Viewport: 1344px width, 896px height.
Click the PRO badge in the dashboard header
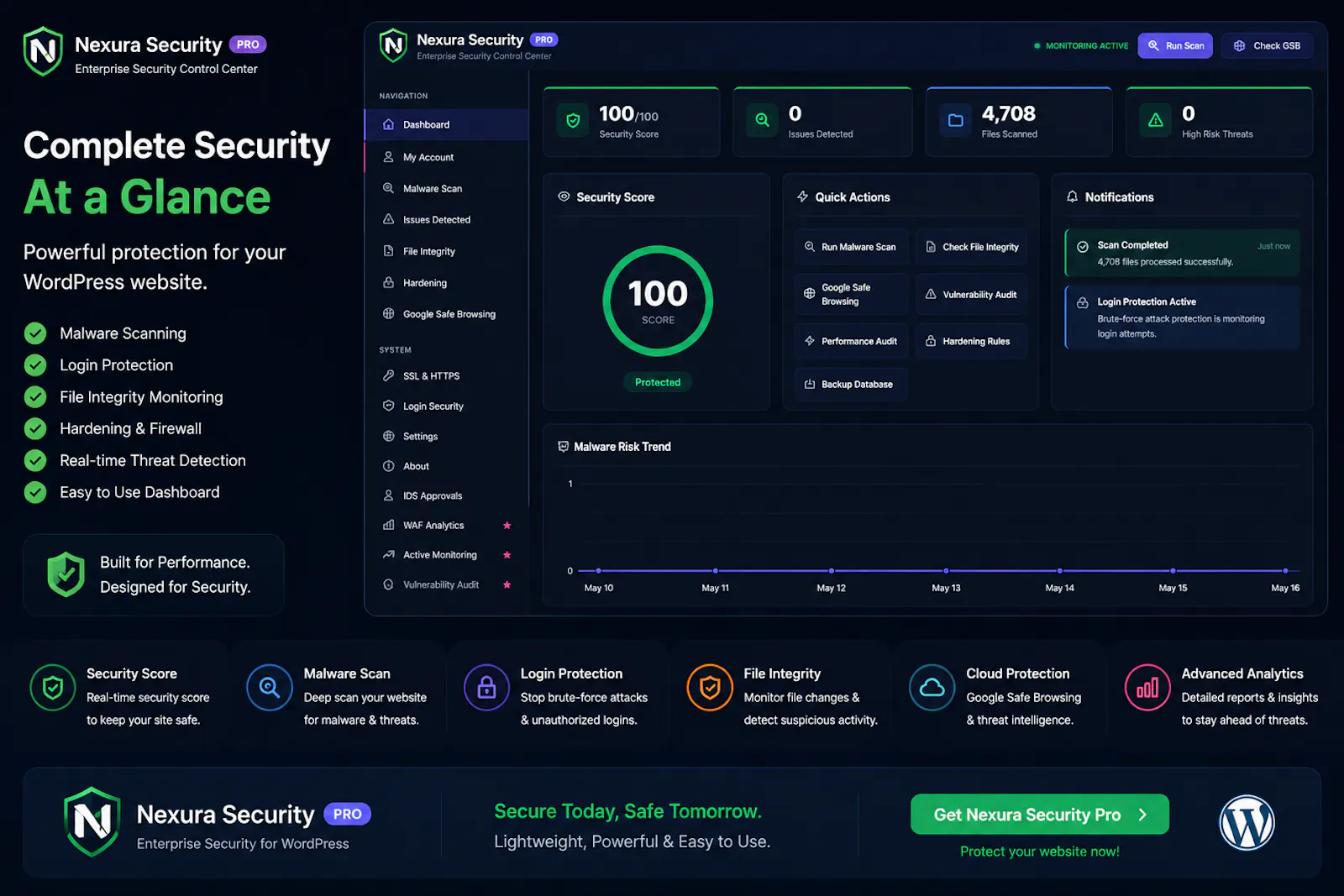tap(544, 39)
